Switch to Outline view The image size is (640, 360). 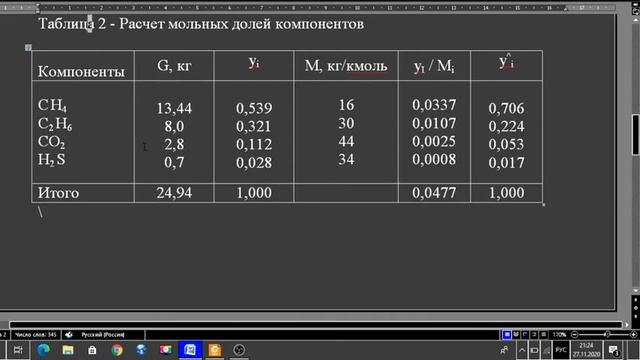click(534, 335)
